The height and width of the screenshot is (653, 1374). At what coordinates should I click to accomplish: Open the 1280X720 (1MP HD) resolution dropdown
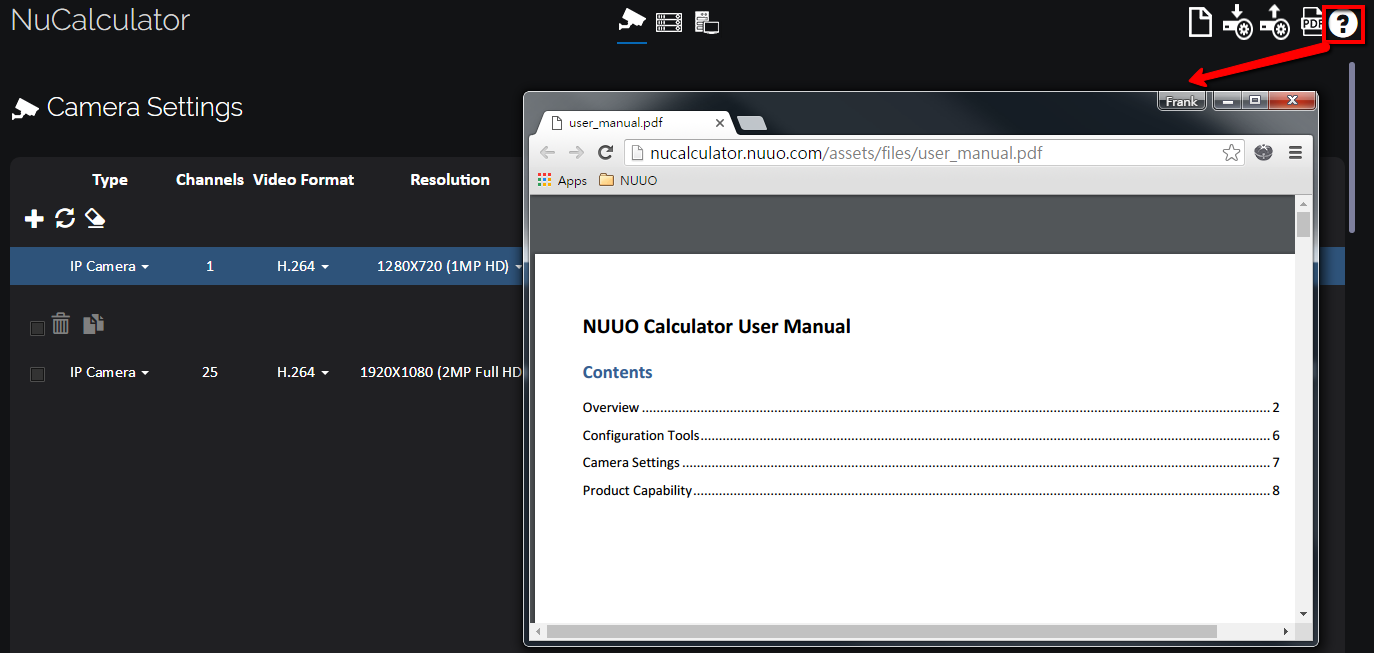coord(449,267)
